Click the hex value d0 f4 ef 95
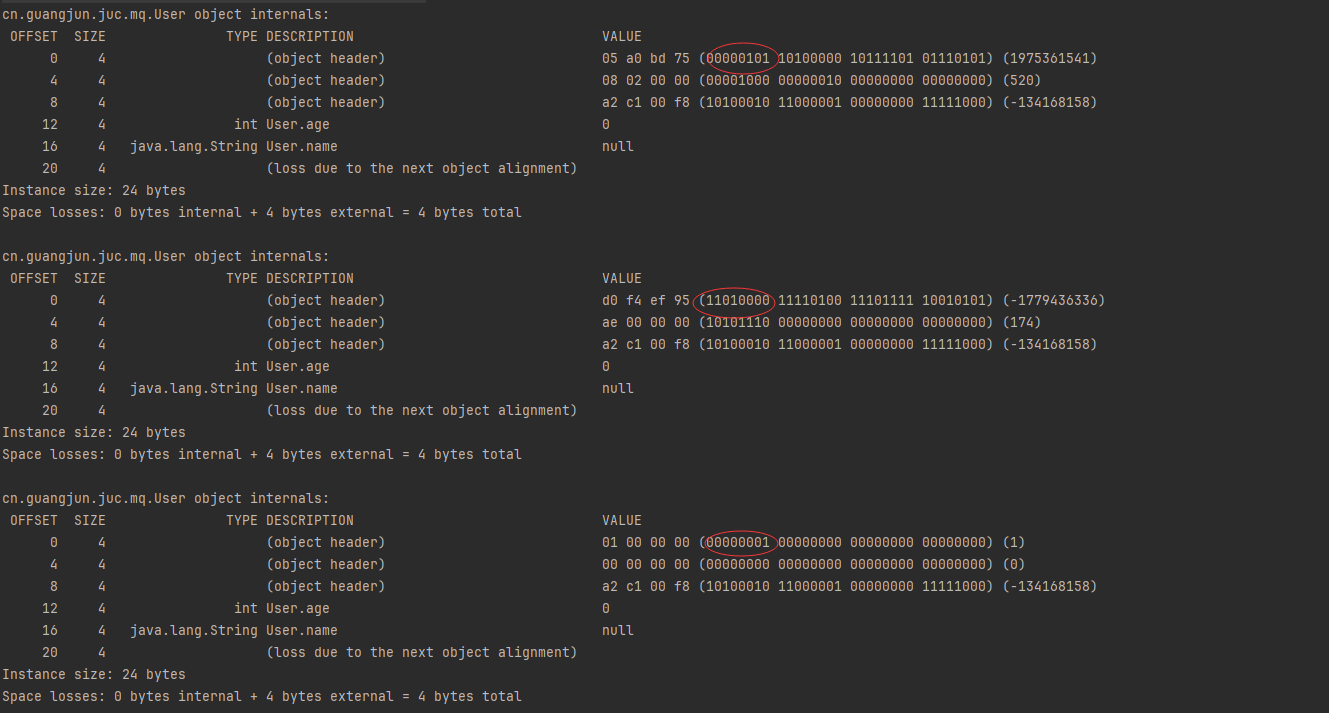1329x713 pixels. pos(646,301)
